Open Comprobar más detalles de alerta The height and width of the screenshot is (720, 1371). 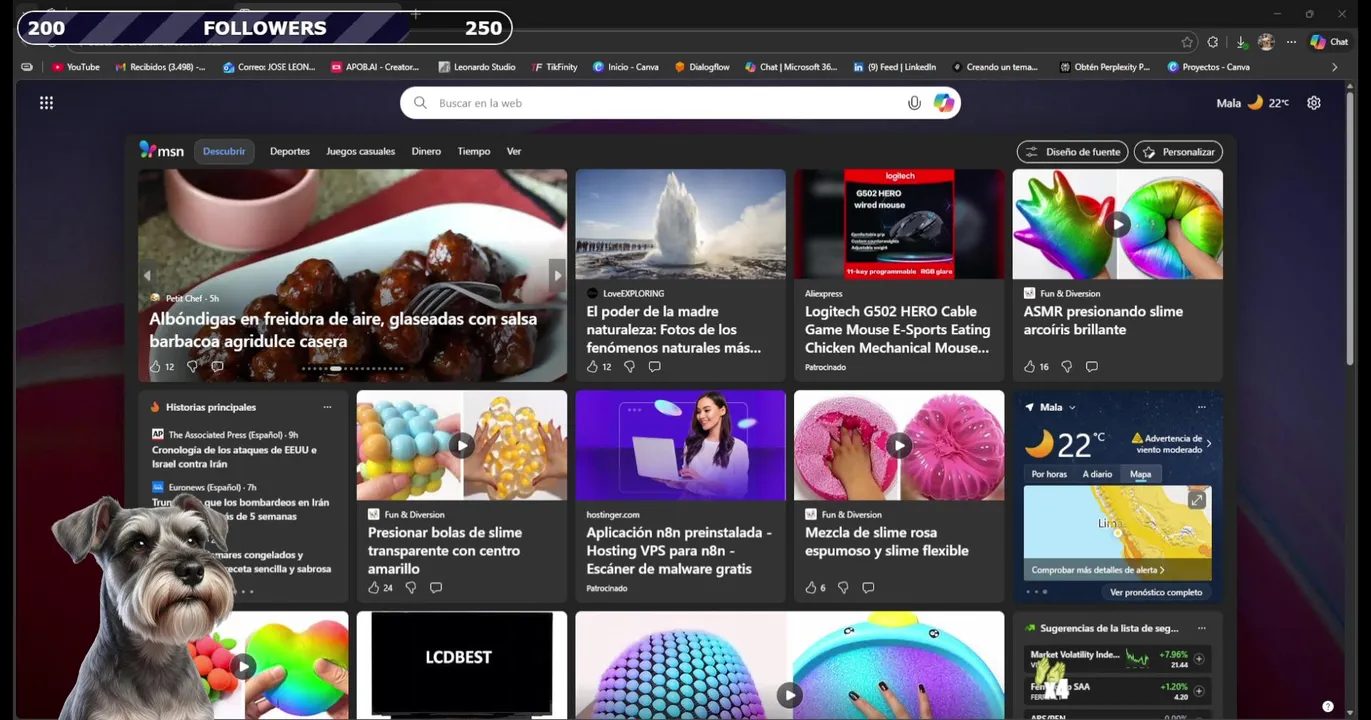(1098, 570)
